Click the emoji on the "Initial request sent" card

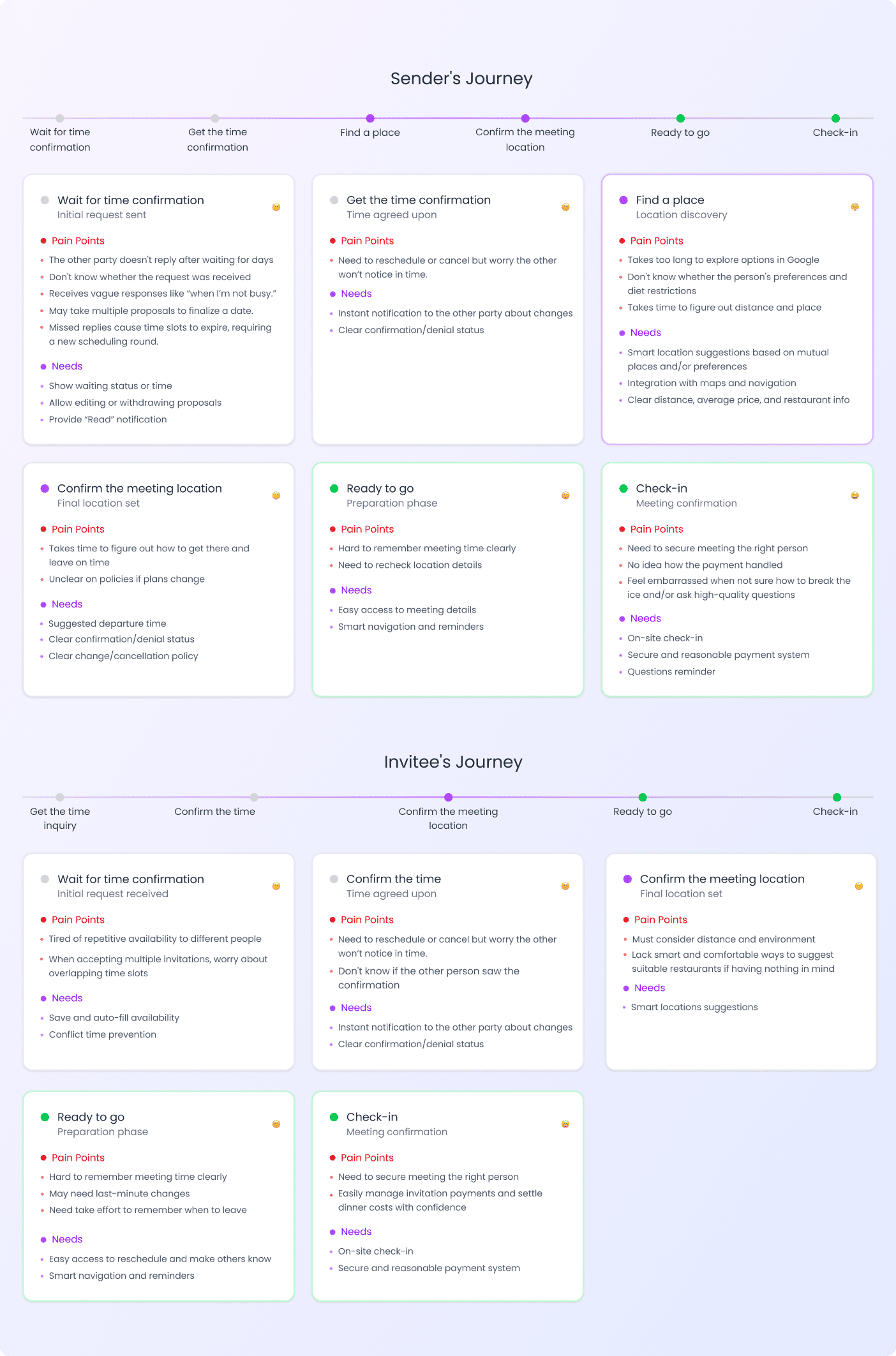(x=276, y=207)
